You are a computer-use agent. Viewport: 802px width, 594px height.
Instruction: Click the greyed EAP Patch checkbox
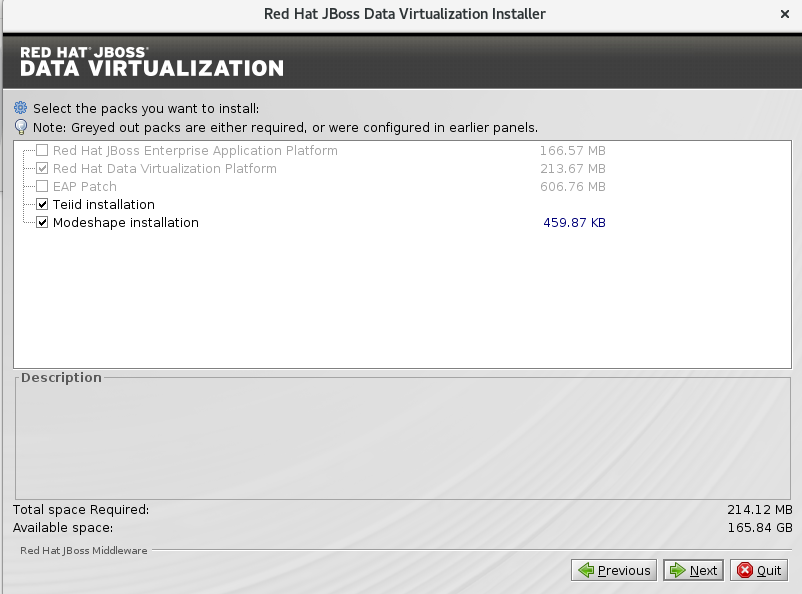point(42,186)
